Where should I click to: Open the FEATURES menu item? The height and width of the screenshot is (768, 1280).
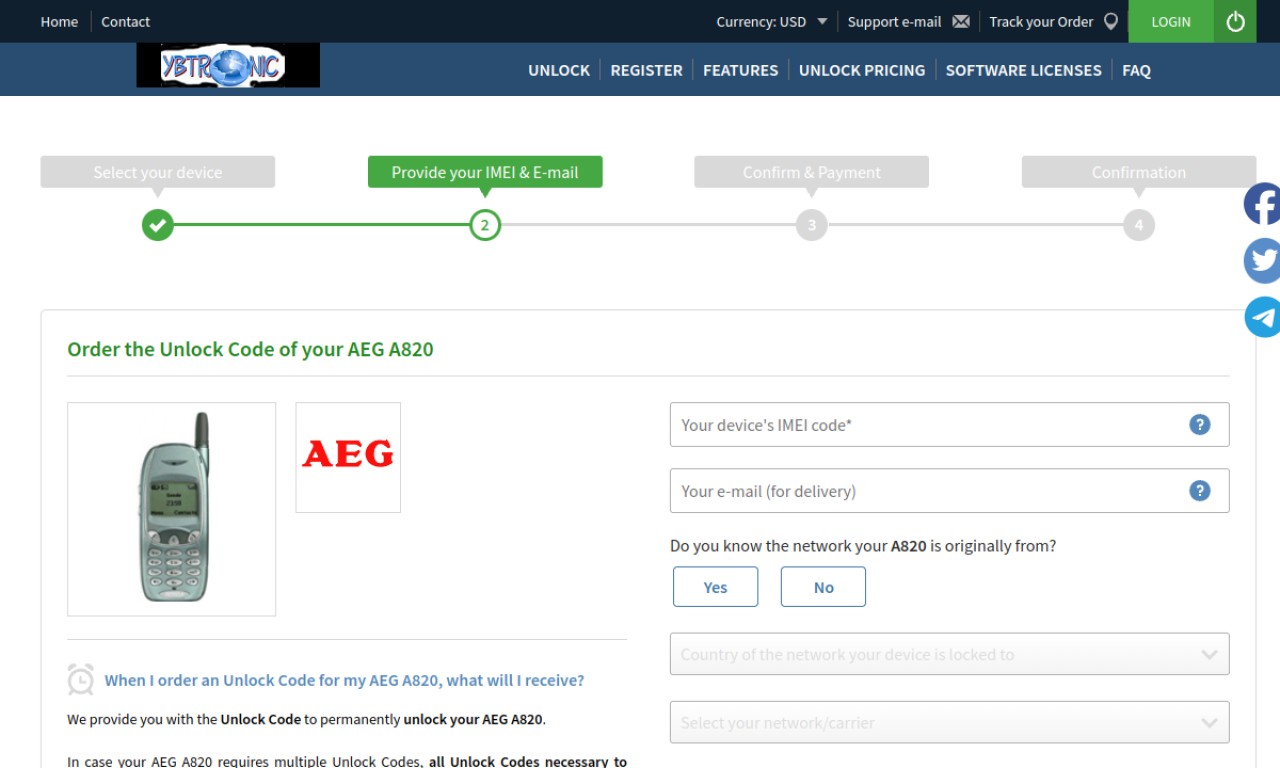pyautogui.click(x=740, y=70)
